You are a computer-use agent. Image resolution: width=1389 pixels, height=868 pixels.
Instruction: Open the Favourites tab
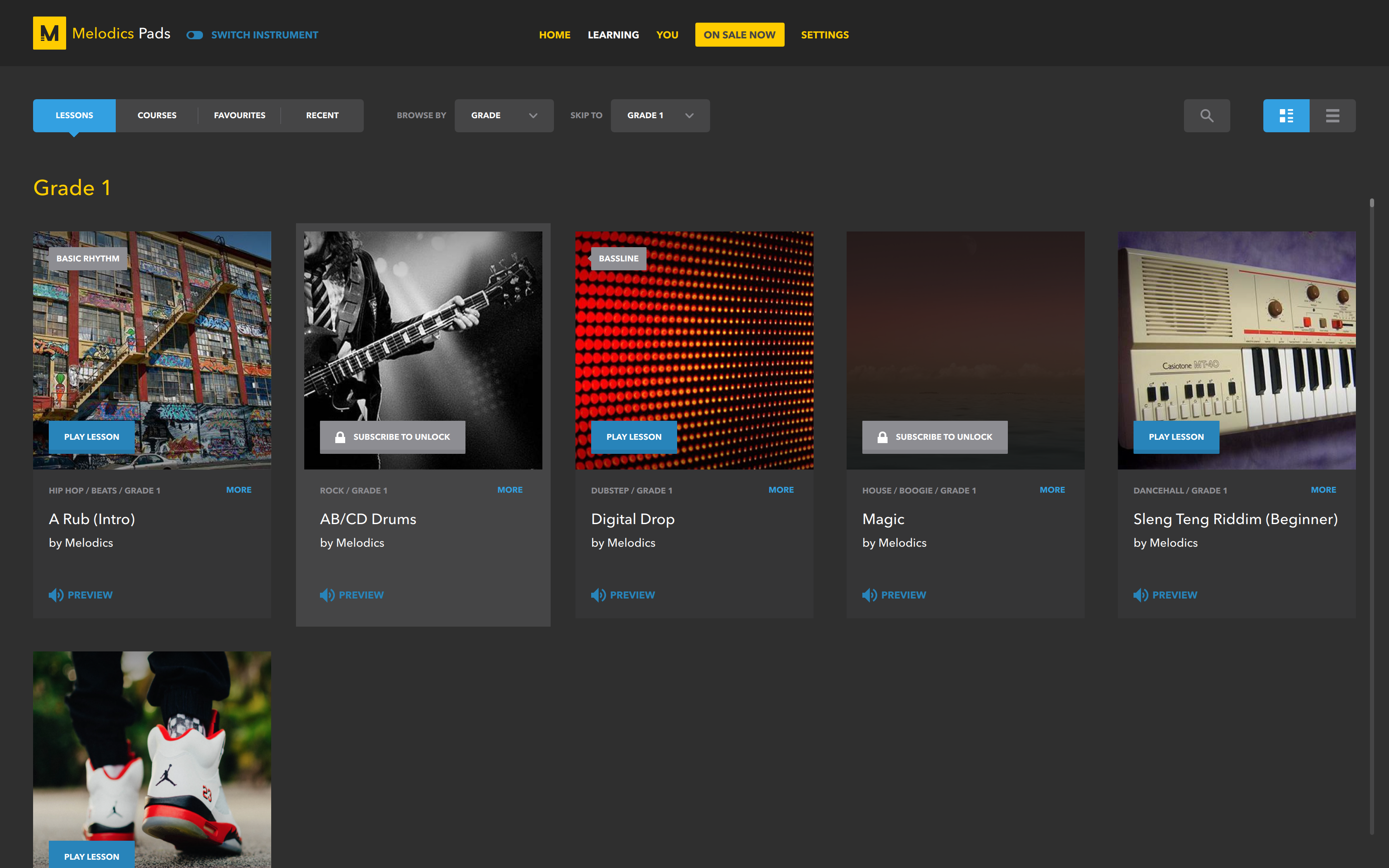(x=239, y=115)
